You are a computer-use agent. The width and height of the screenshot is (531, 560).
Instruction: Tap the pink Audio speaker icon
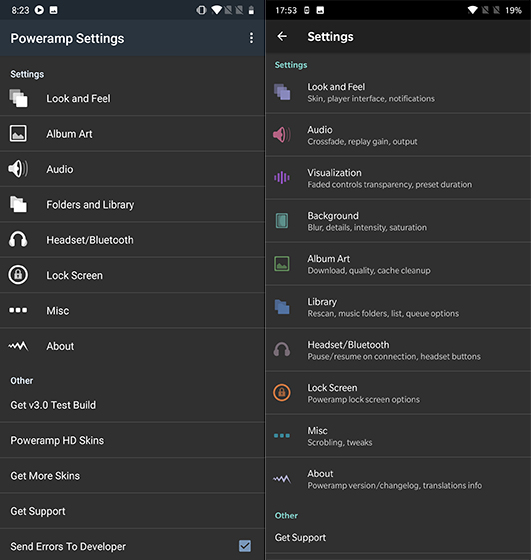[282, 135]
